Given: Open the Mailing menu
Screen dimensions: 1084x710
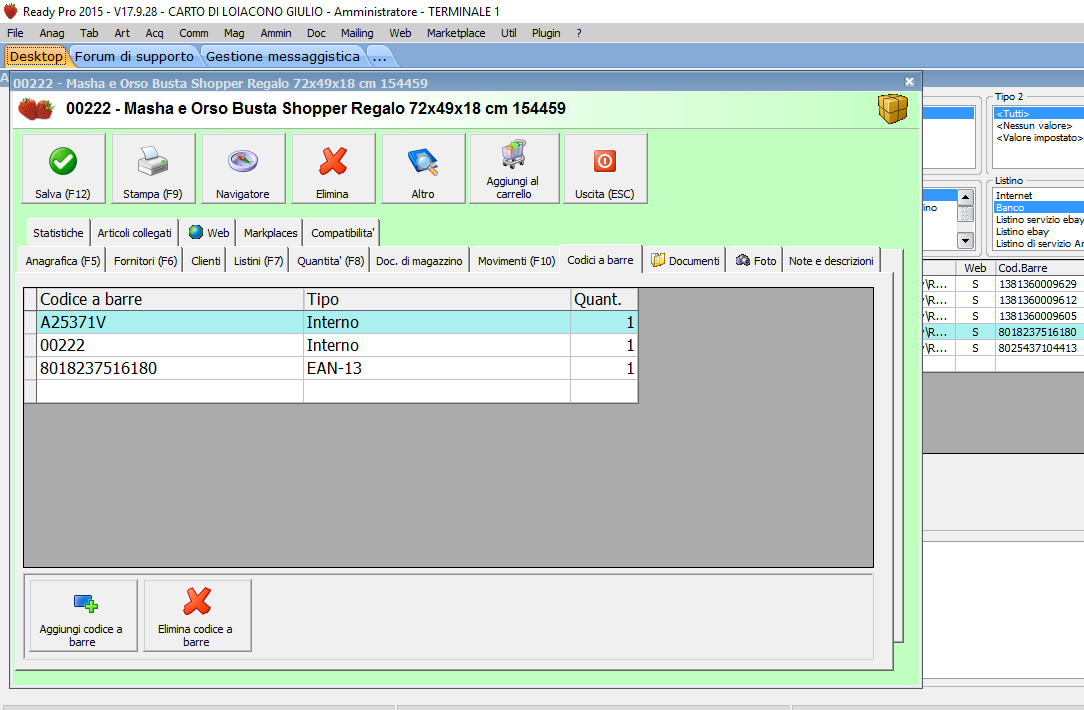Looking at the screenshot, I should [x=357, y=32].
